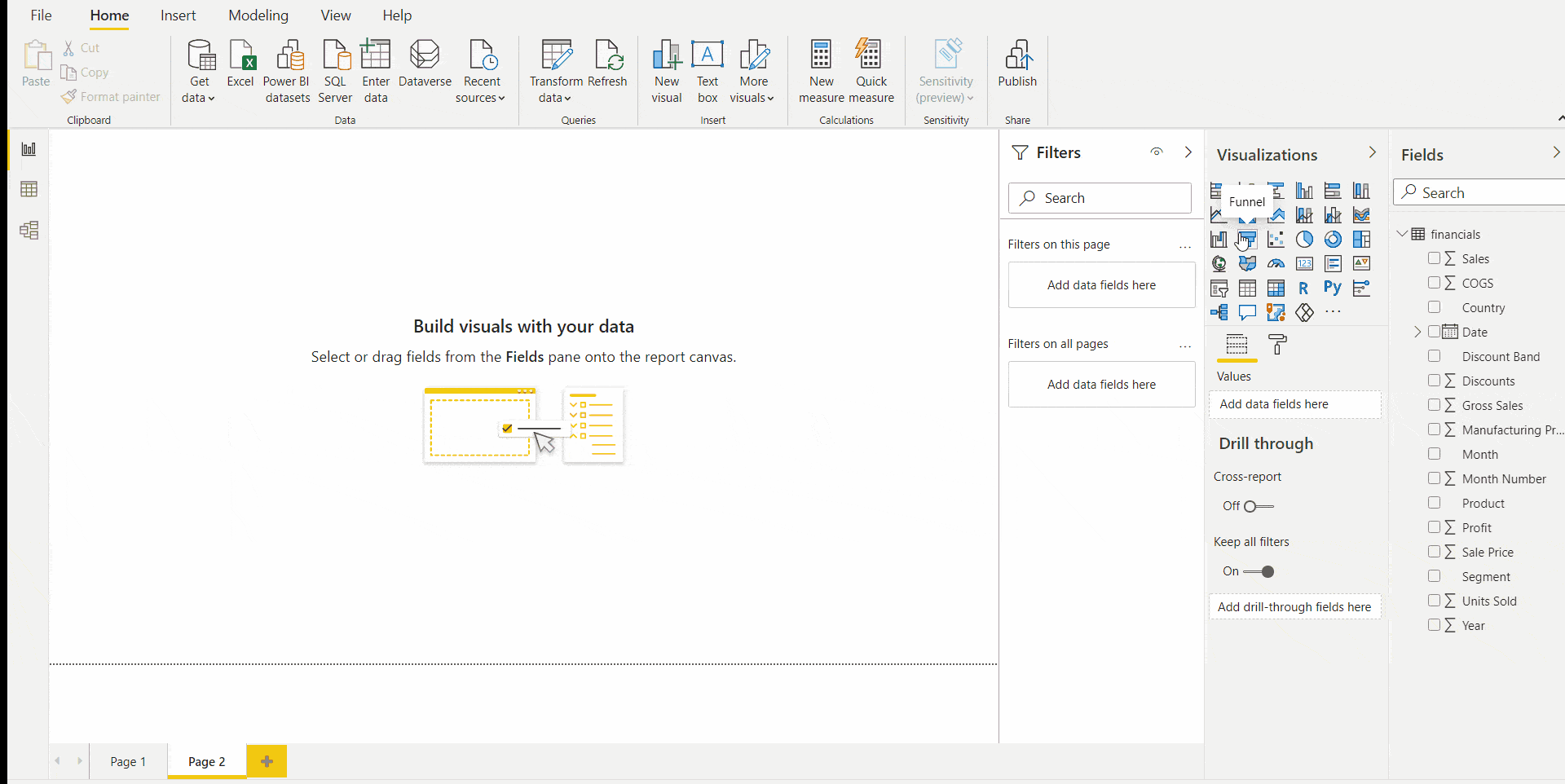Turn on the Cross-report toggle
1565x784 pixels.
pos(1259,506)
